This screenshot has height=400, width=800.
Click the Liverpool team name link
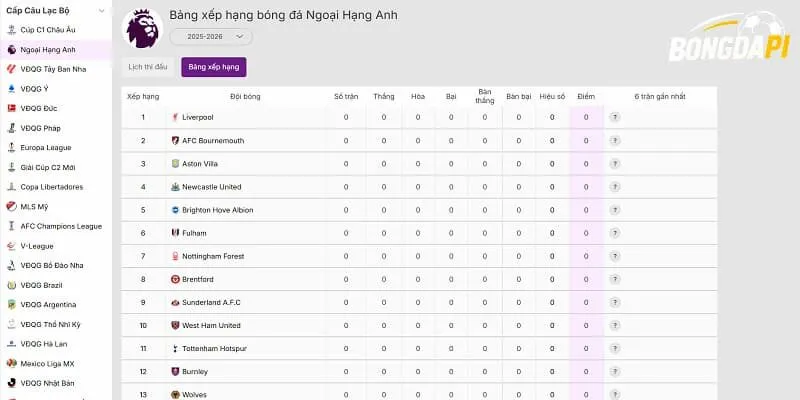pos(198,117)
